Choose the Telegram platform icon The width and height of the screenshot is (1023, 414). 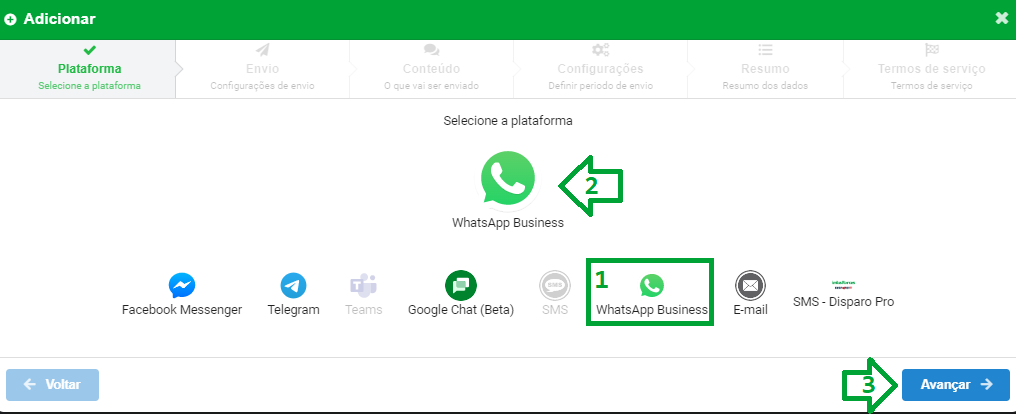pos(294,286)
